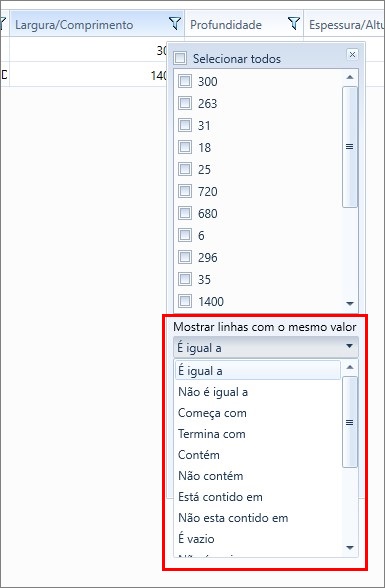
Task: Select 'Contém' filter operator
Action: tap(199, 455)
